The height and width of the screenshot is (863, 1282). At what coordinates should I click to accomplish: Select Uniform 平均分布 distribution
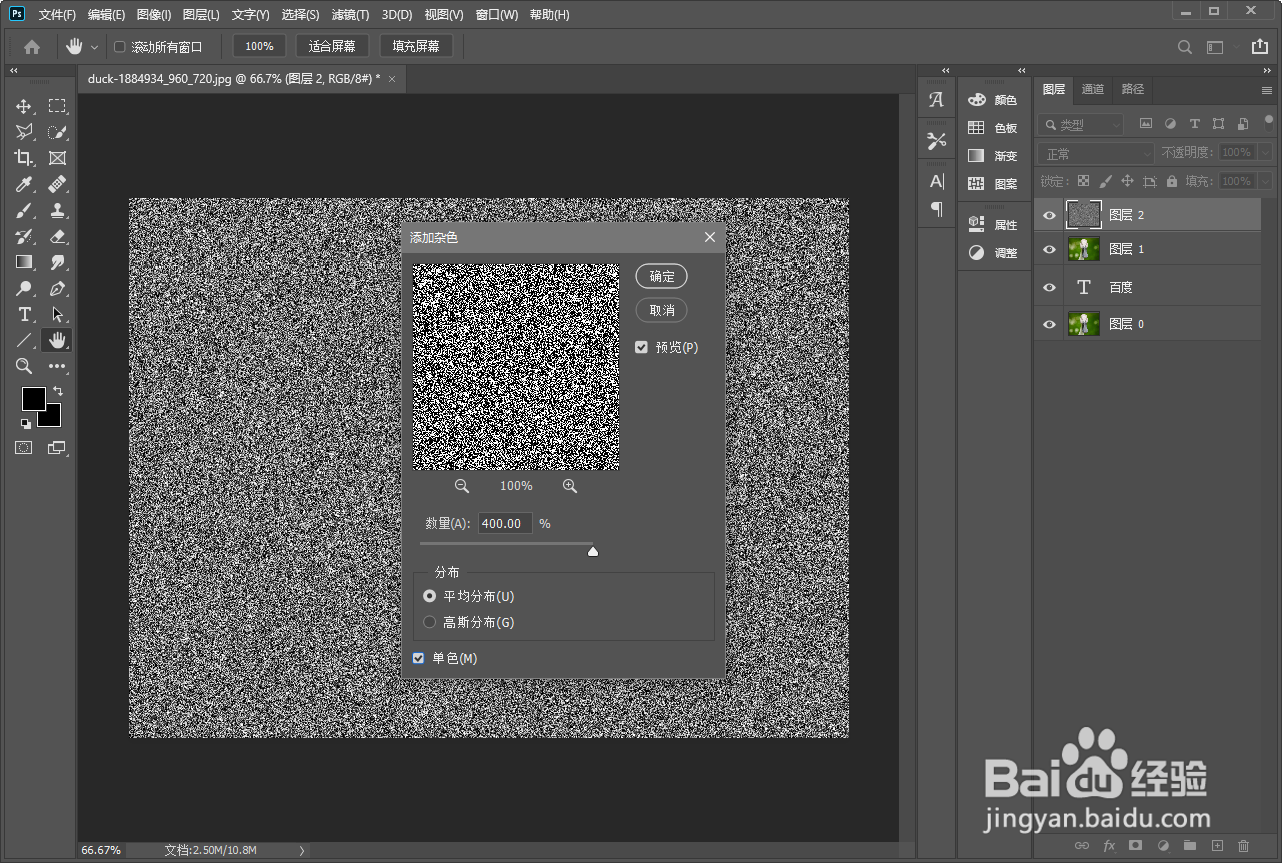pos(430,596)
